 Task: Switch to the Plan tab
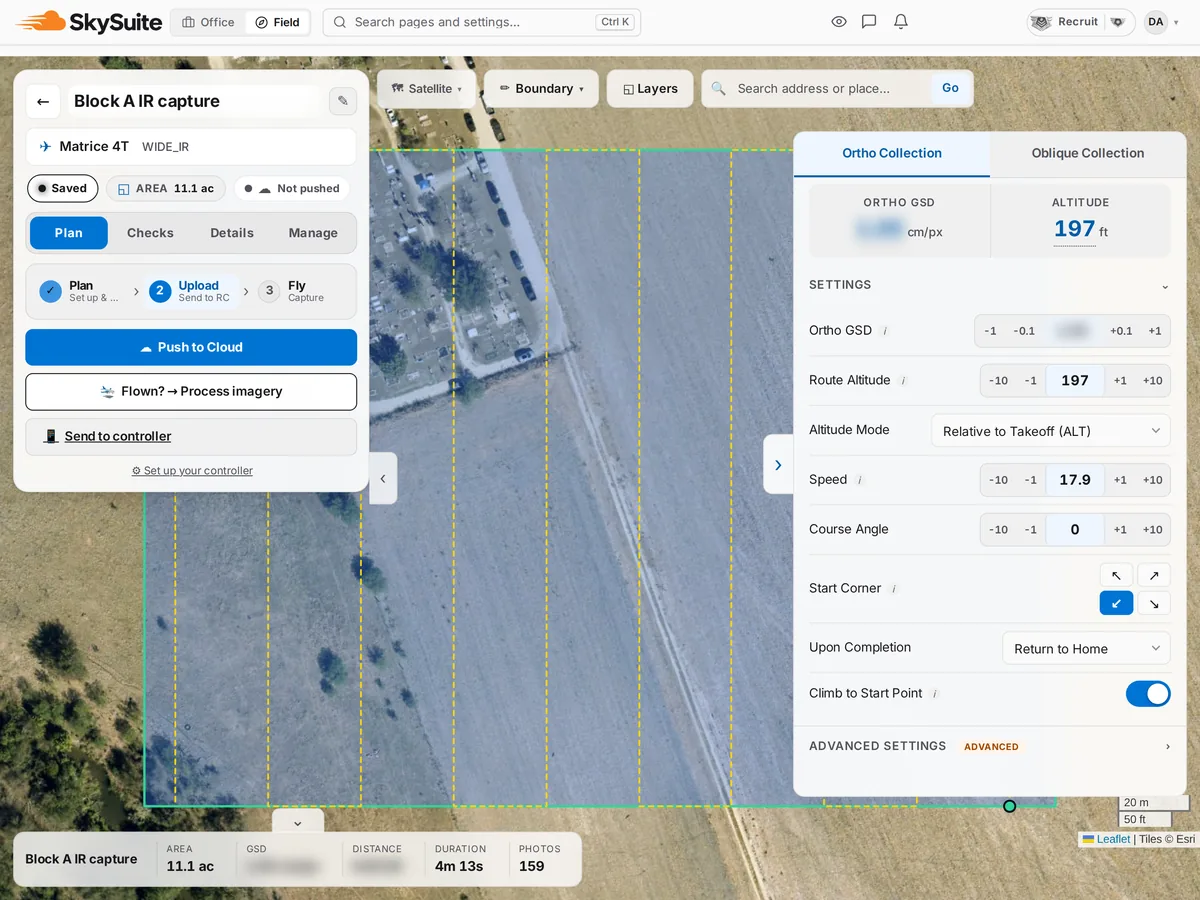pyautogui.click(x=69, y=233)
